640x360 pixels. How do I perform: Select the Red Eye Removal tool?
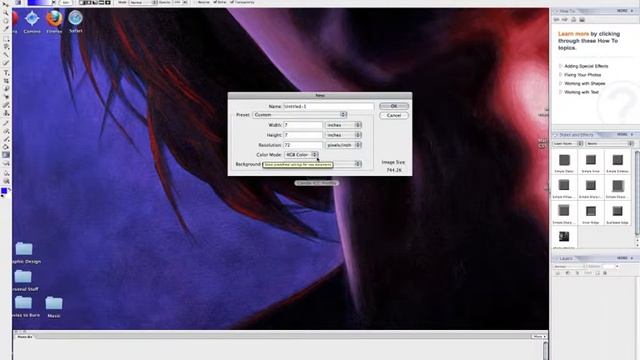tap(6, 97)
